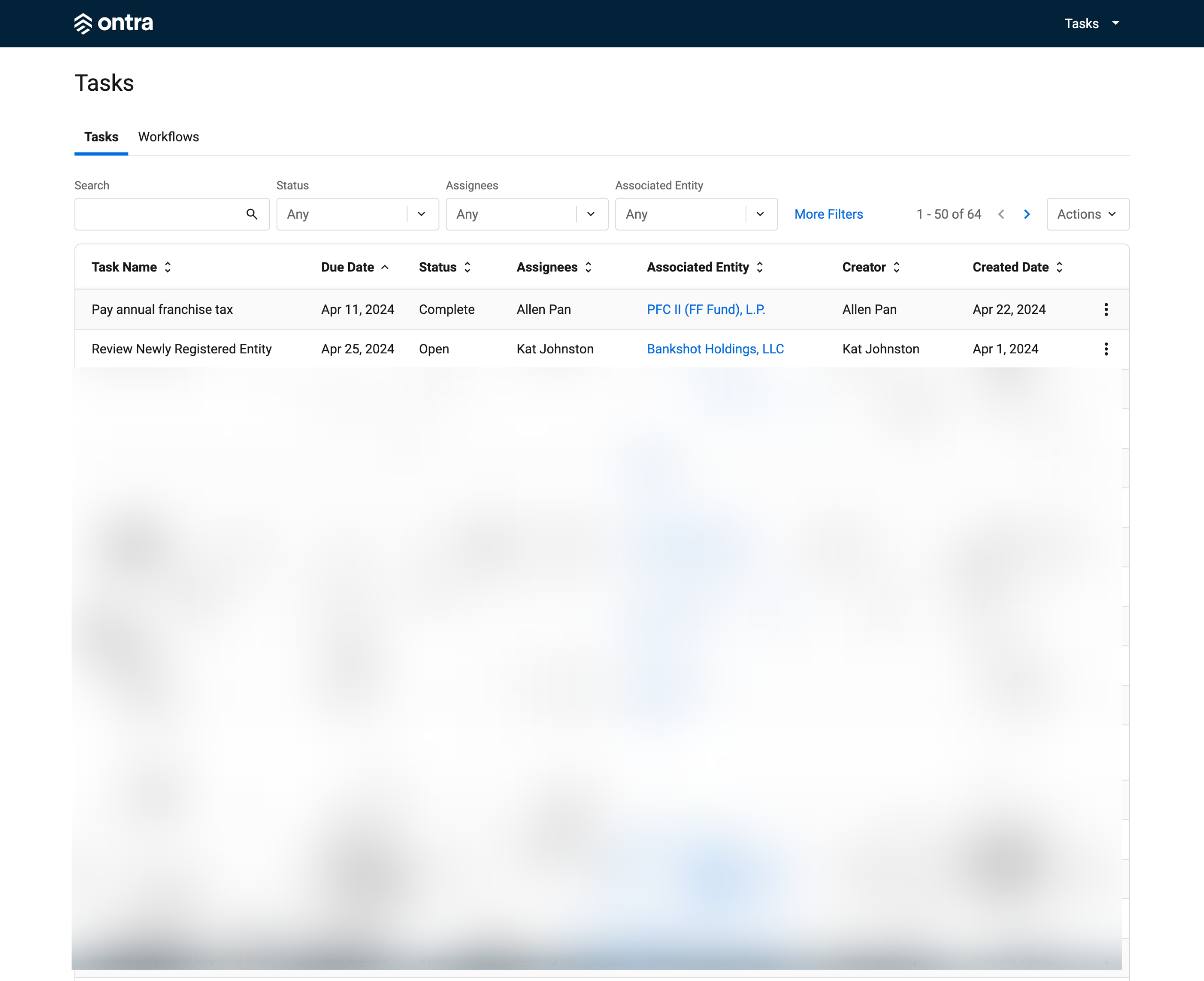
Task: Open the Actions dropdown
Action: click(x=1087, y=214)
